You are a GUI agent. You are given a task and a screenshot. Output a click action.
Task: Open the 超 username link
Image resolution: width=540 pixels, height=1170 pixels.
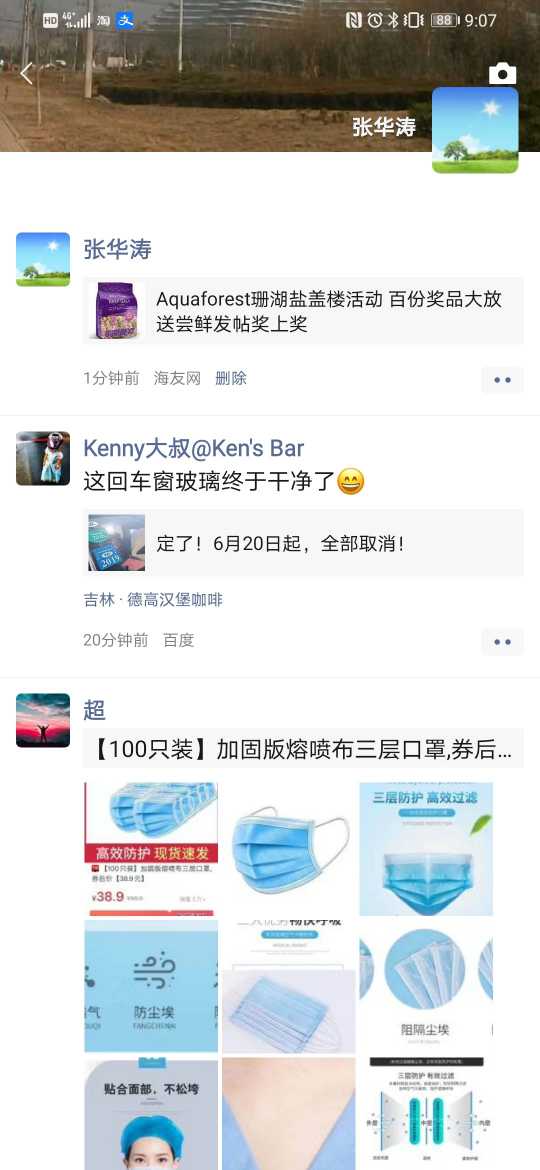[94, 710]
